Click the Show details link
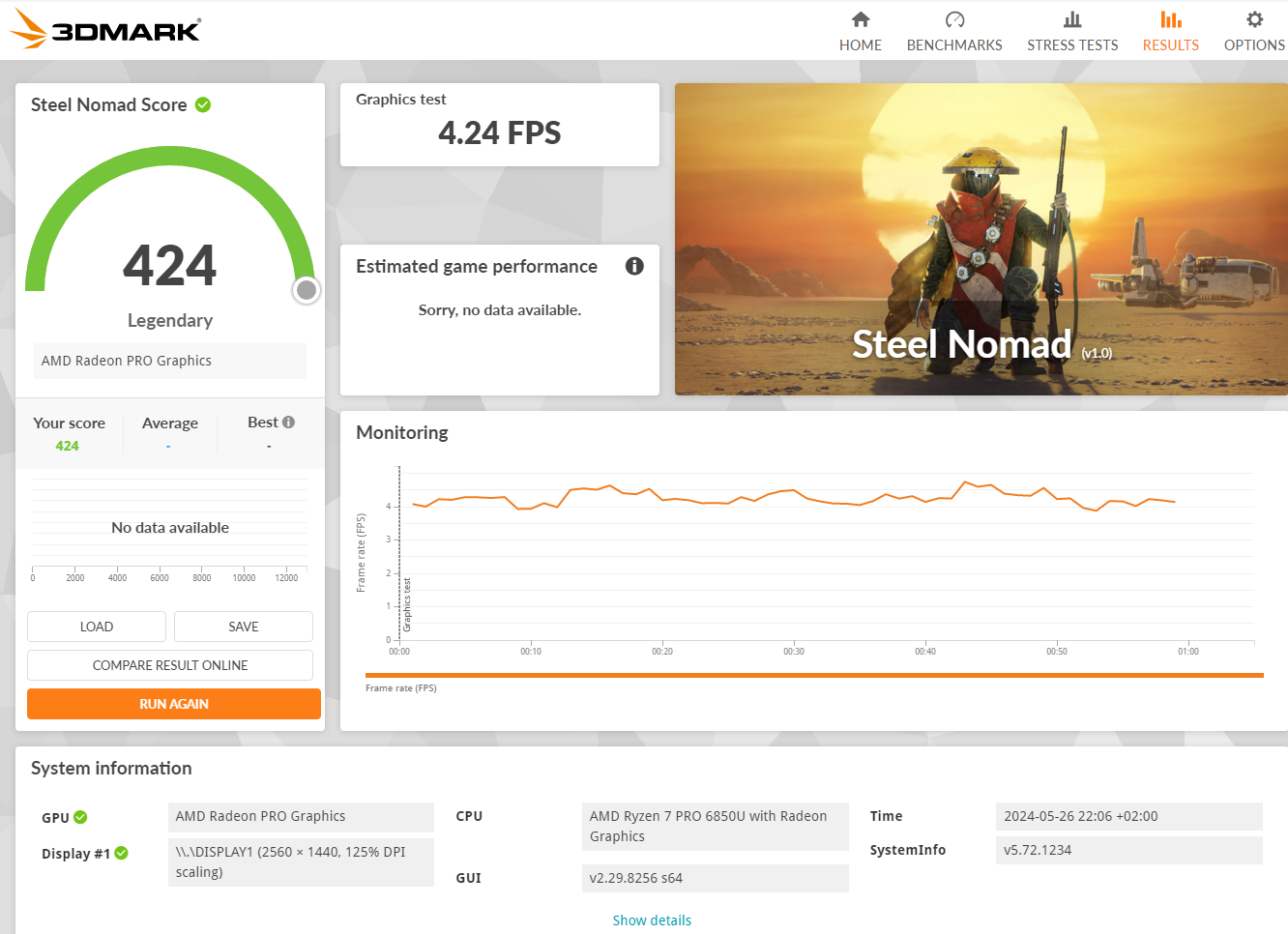The height and width of the screenshot is (934, 1288). coord(652,920)
